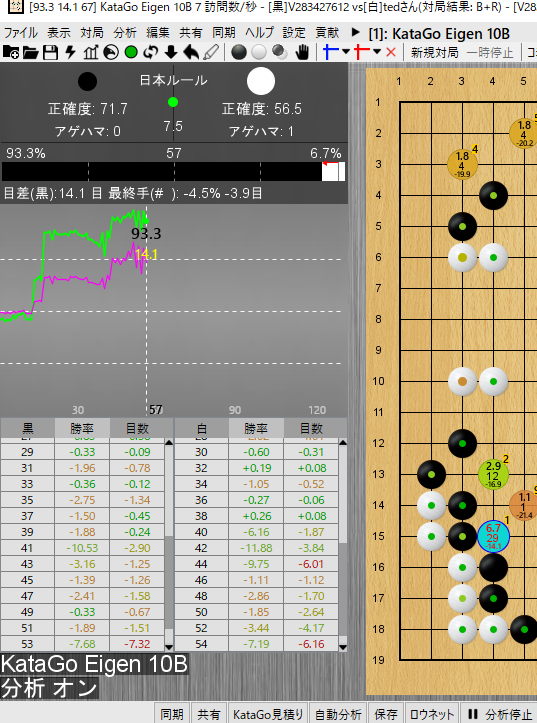
Task: Toggle the 分析停止 pause analysis button
Action: click(x=501, y=714)
